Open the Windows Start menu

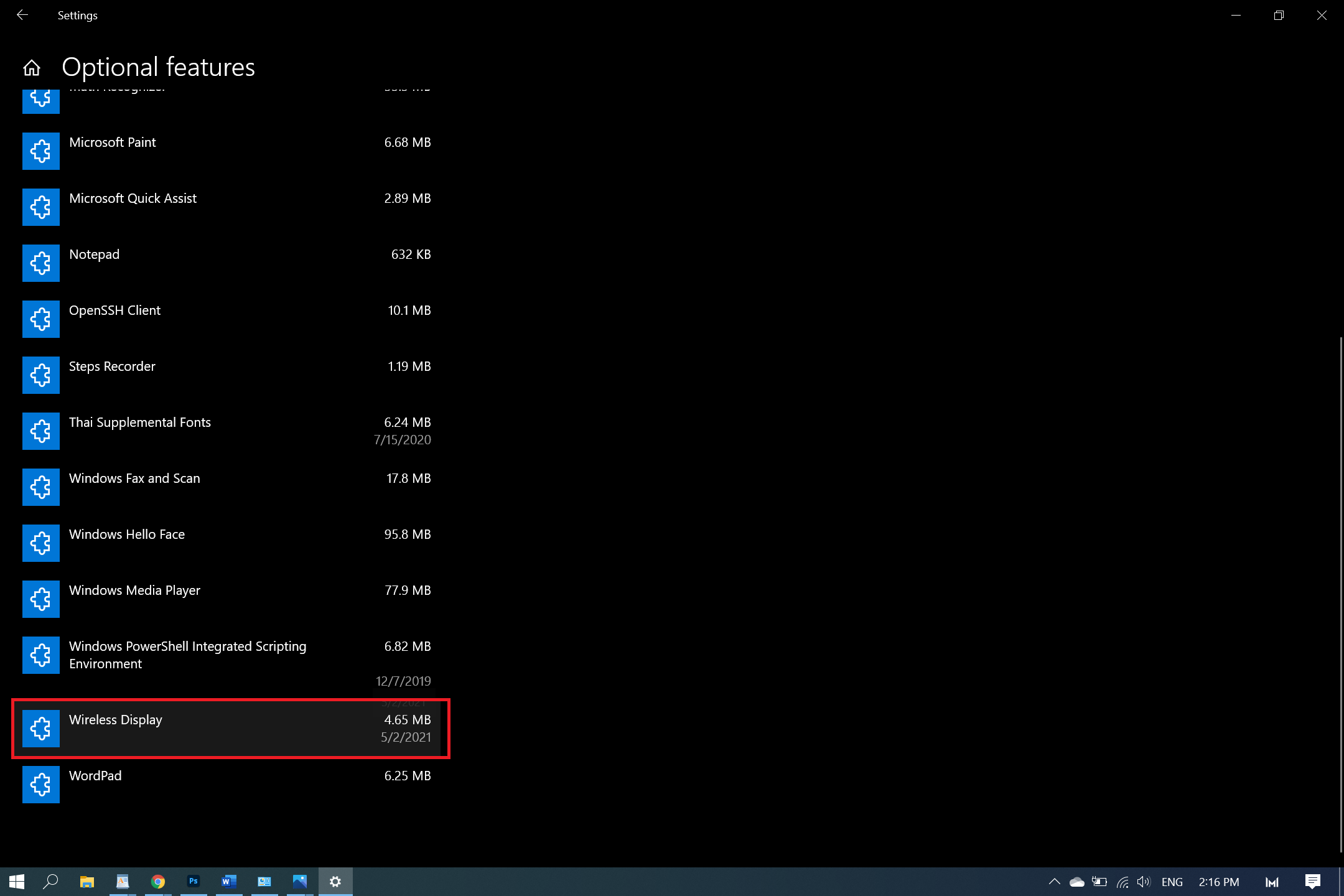coord(17,882)
